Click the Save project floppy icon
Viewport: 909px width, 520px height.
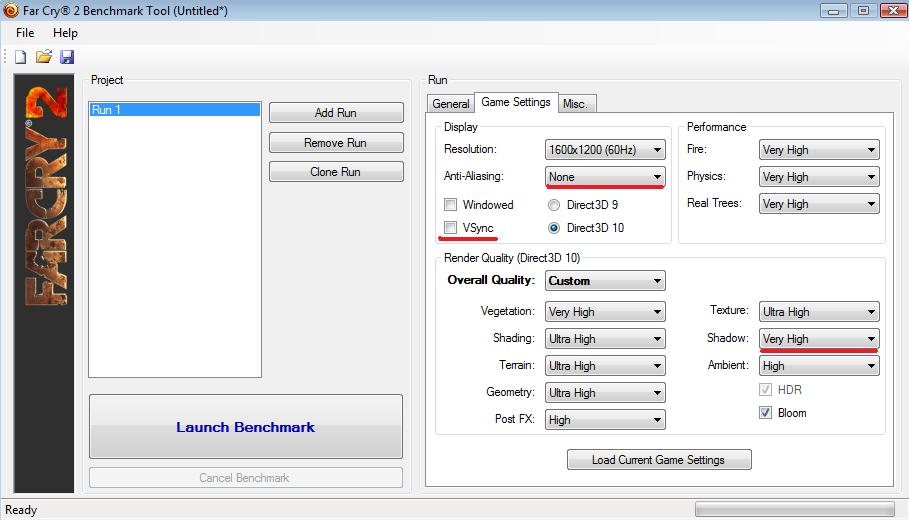coord(67,57)
